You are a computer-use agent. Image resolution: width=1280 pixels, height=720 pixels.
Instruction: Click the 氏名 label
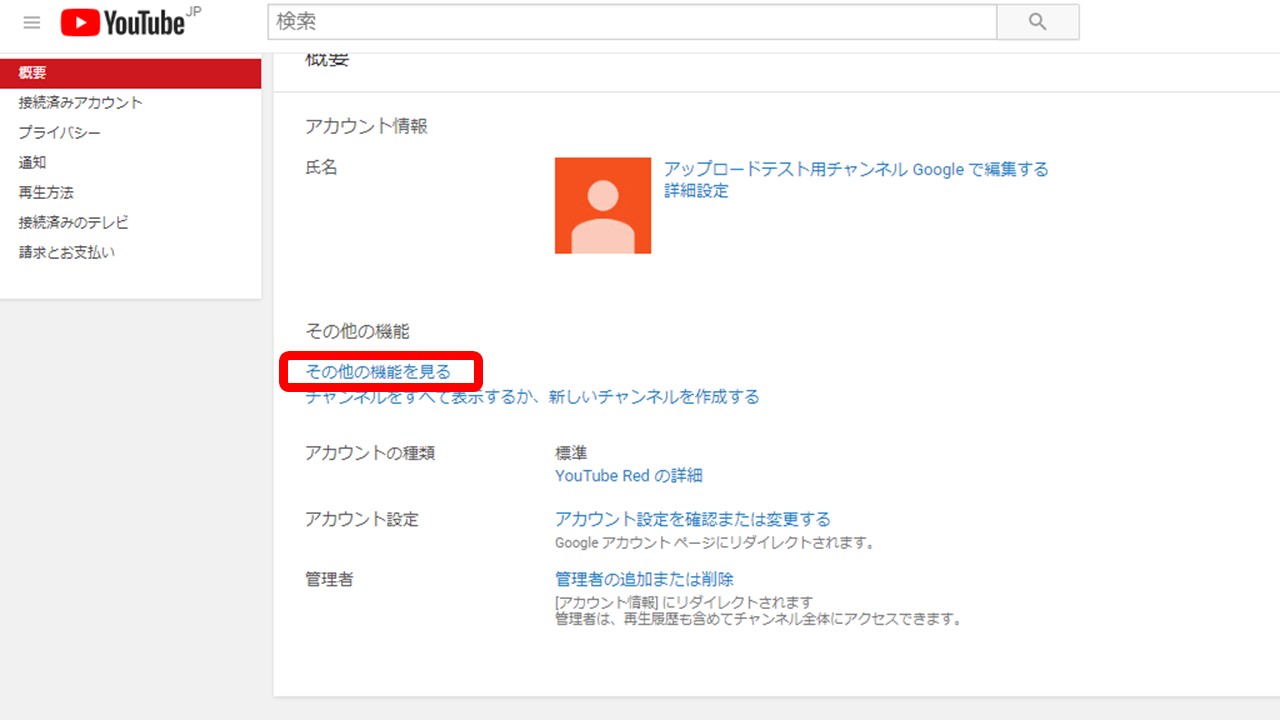coord(321,167)
